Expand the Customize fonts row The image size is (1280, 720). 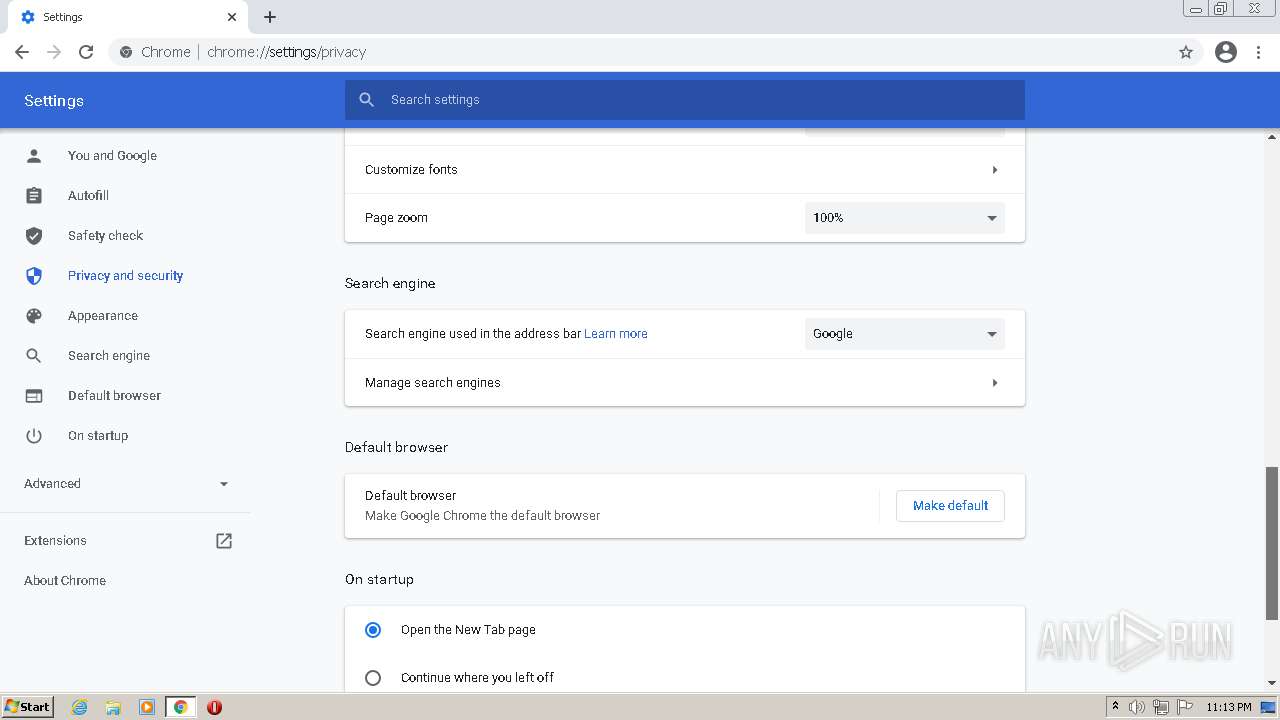tap(685, 170)
